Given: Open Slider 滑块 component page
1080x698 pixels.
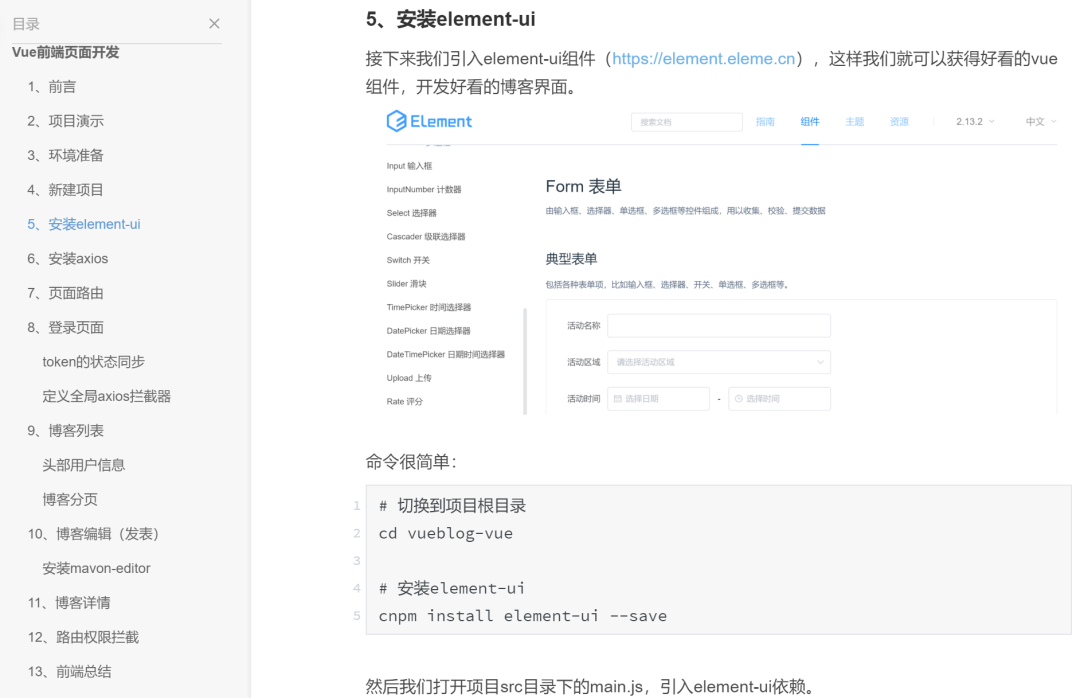Looking at the screenshot, I should point(406,284).
